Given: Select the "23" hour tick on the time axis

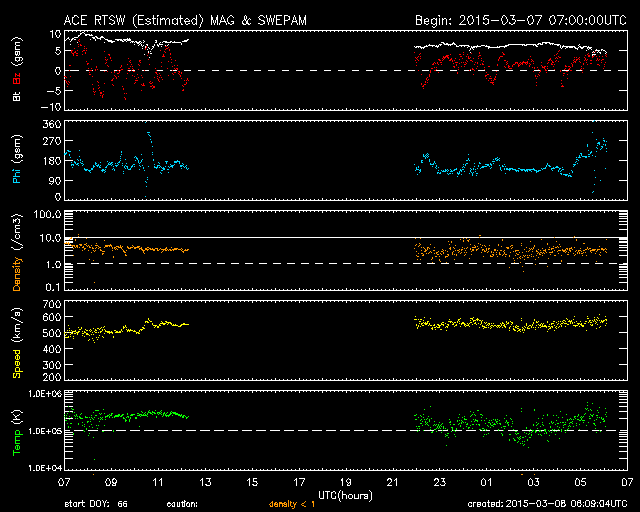Looking at the screenshot, I should pyautogui.click(x=440, y=483).
